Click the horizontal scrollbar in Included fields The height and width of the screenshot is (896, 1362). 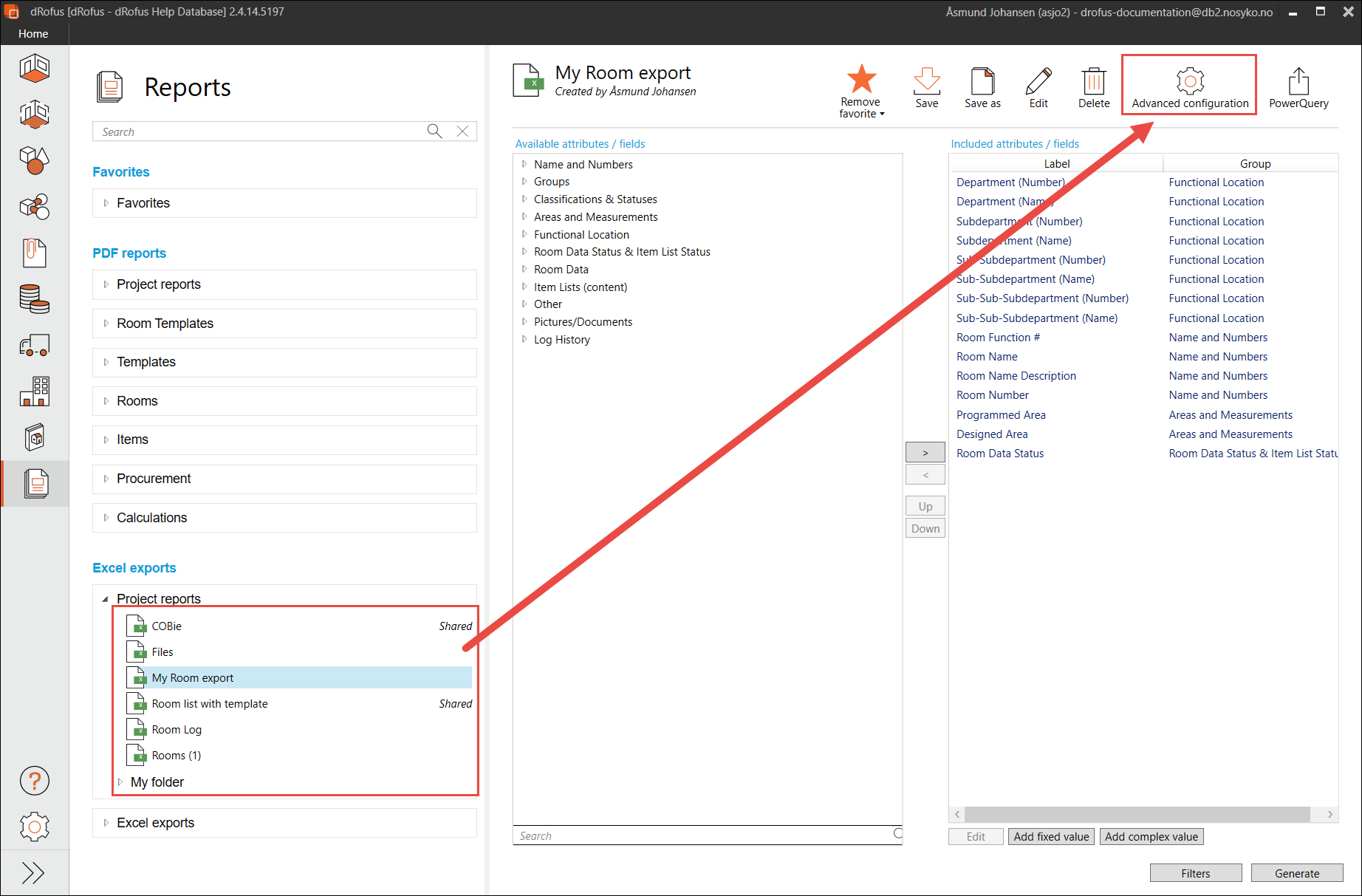[1137, 814]
